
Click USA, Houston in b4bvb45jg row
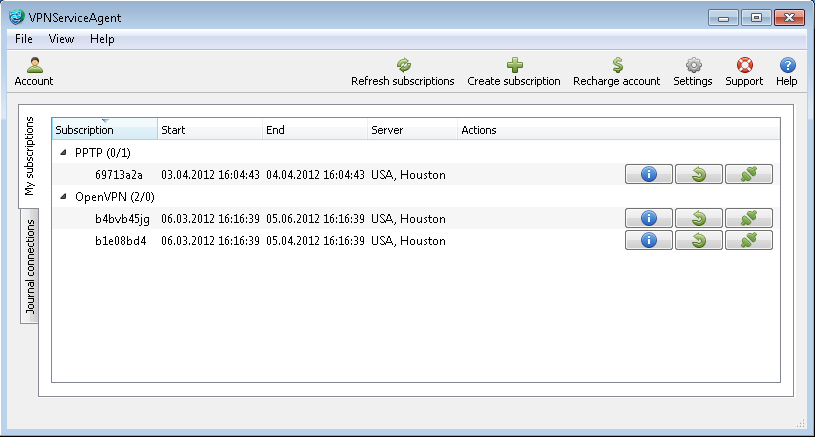click(x=408, y=219)
